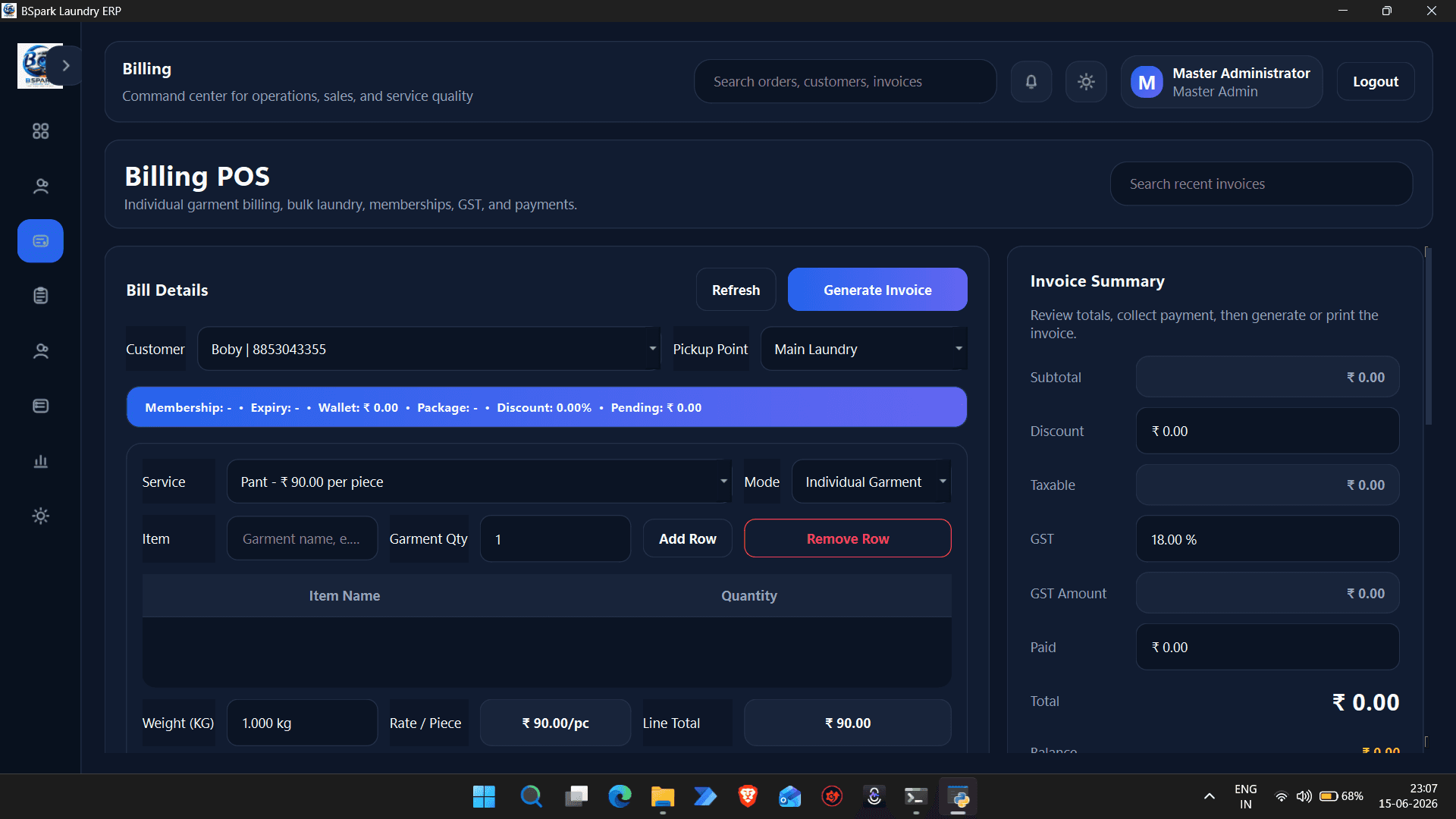Click the Add Row button
Screen dimensions: 1456x819
coord(687,538)
